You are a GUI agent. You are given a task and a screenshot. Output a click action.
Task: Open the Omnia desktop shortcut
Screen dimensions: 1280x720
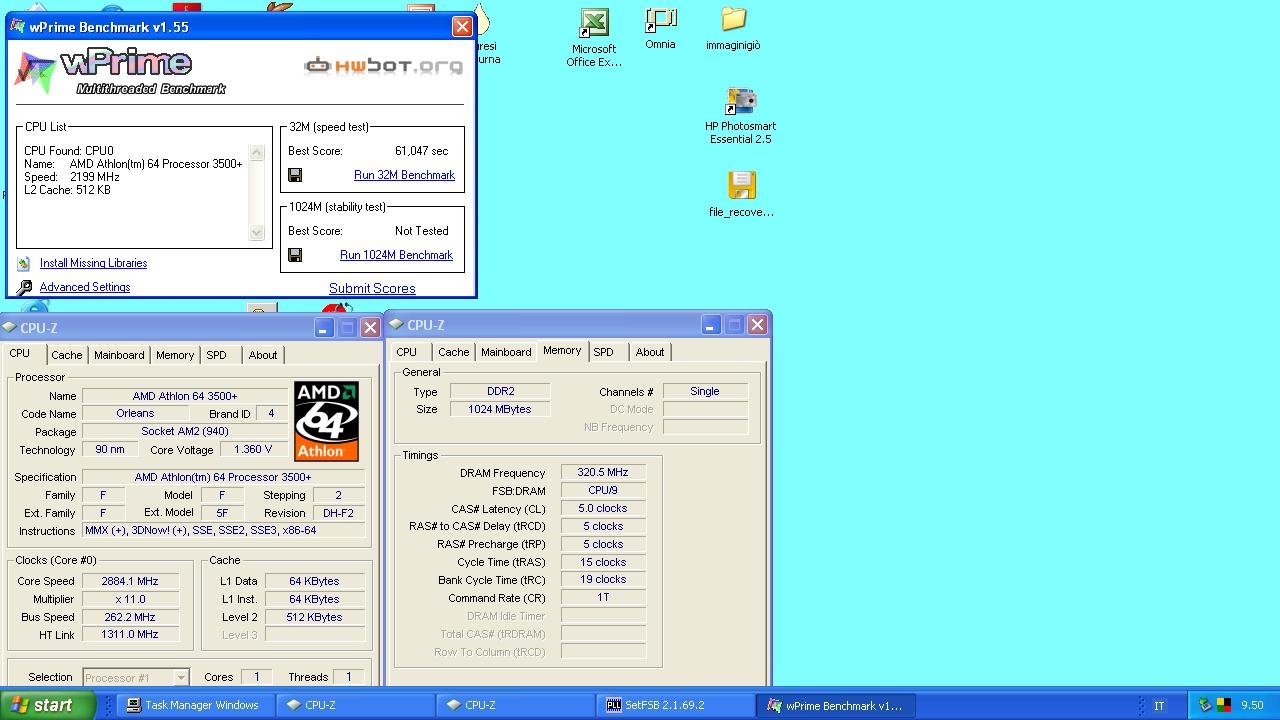660,29
